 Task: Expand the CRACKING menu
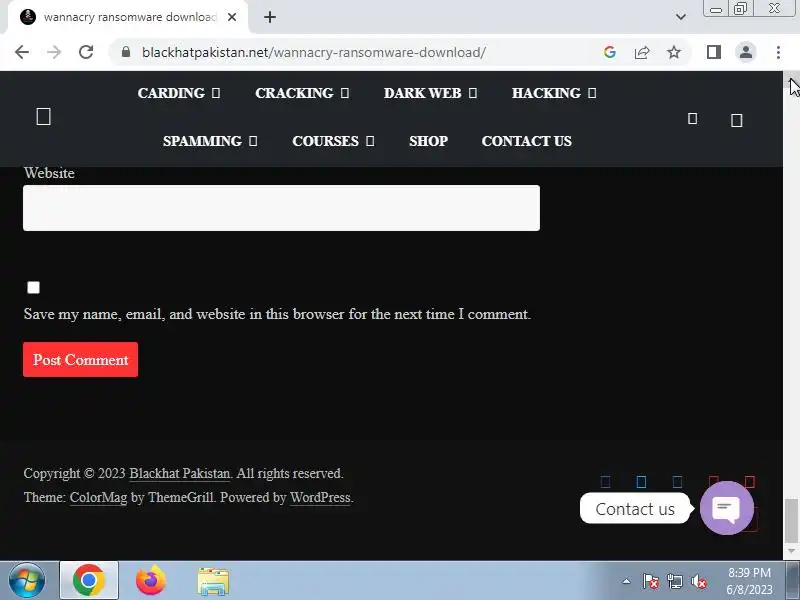coord(302,93)
